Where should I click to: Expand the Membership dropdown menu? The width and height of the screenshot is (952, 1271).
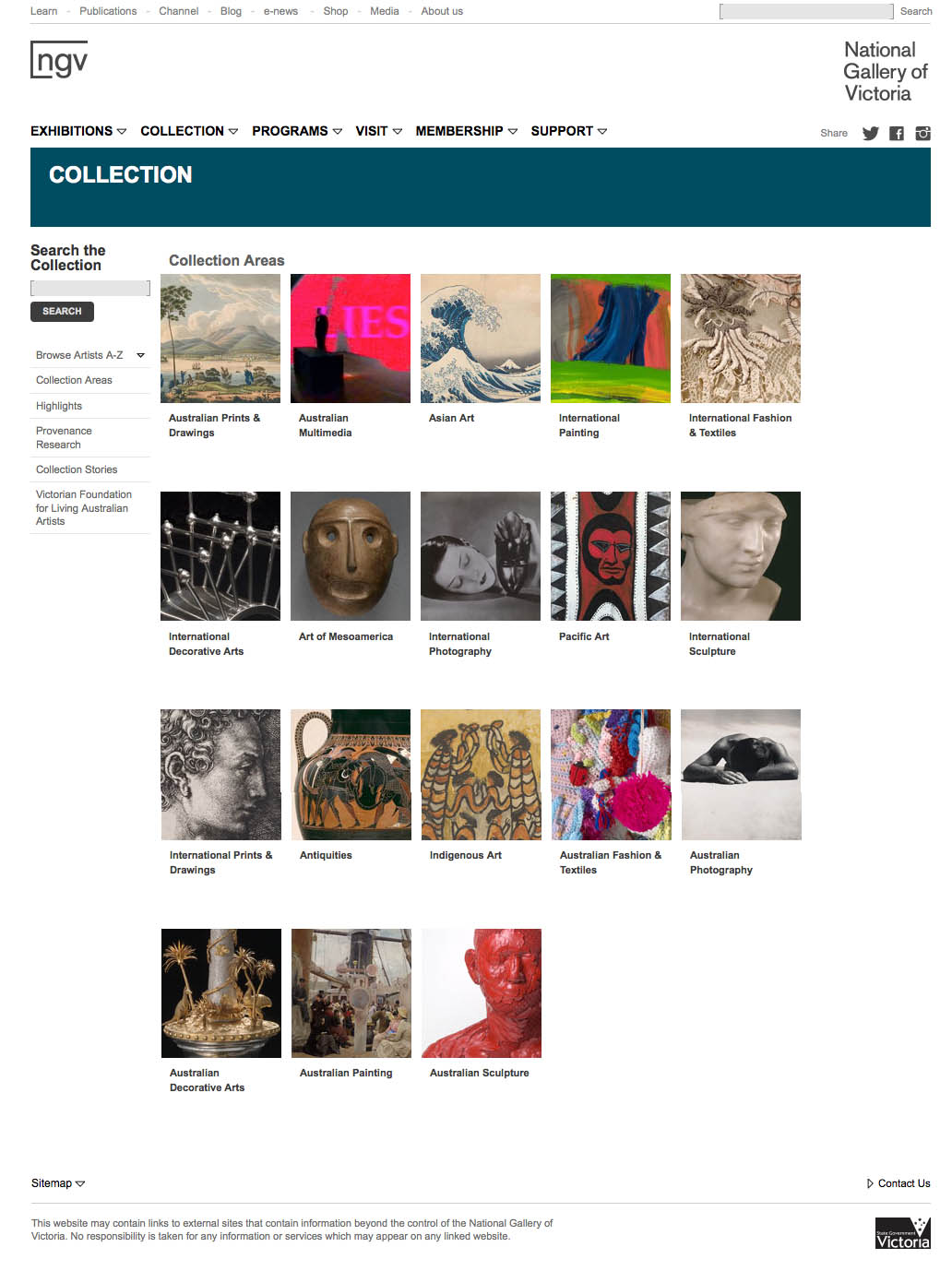click(466, 131)
